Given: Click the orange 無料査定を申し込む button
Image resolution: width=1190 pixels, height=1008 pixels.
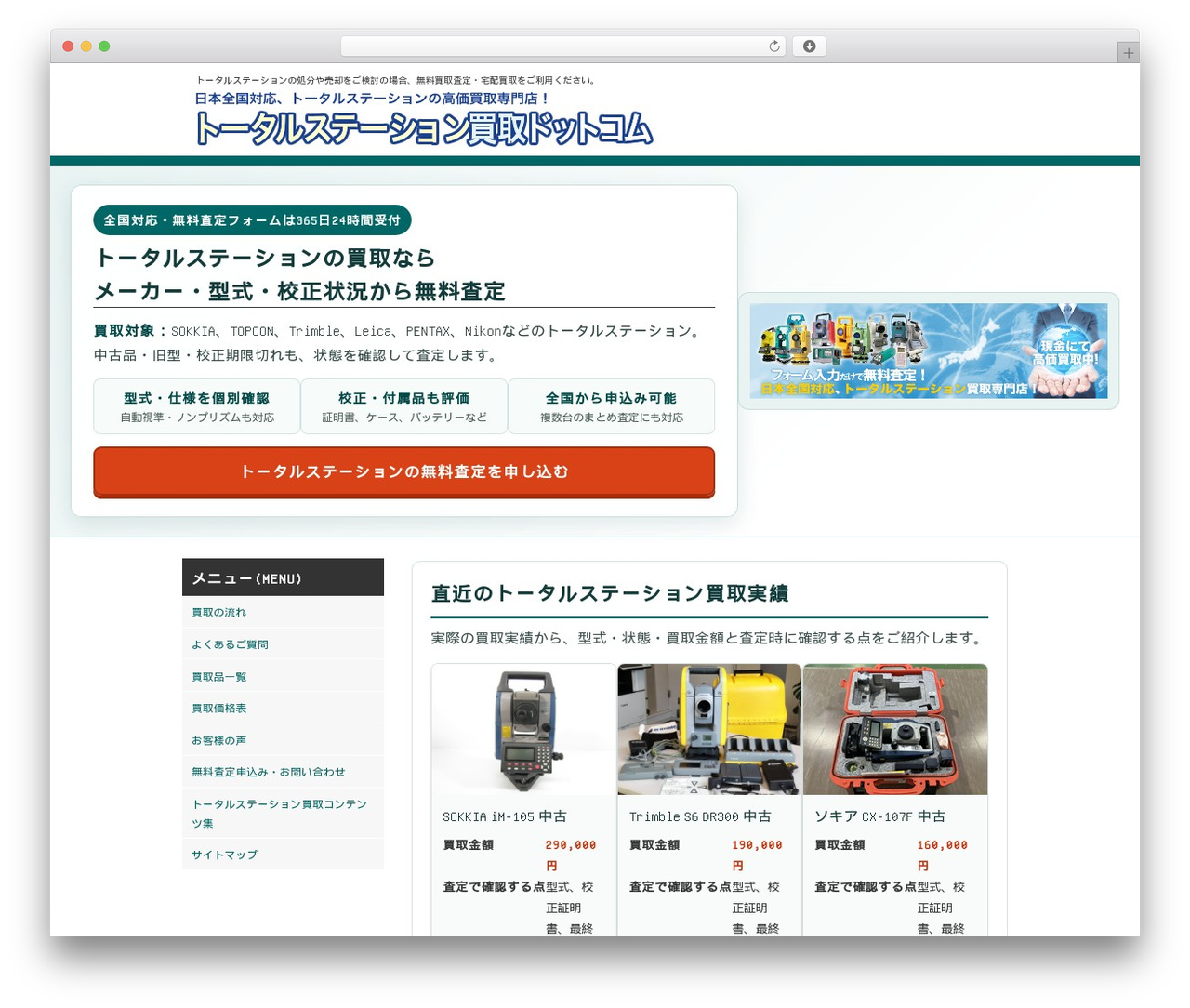Looking at the screenshot, I should (403, 472).
